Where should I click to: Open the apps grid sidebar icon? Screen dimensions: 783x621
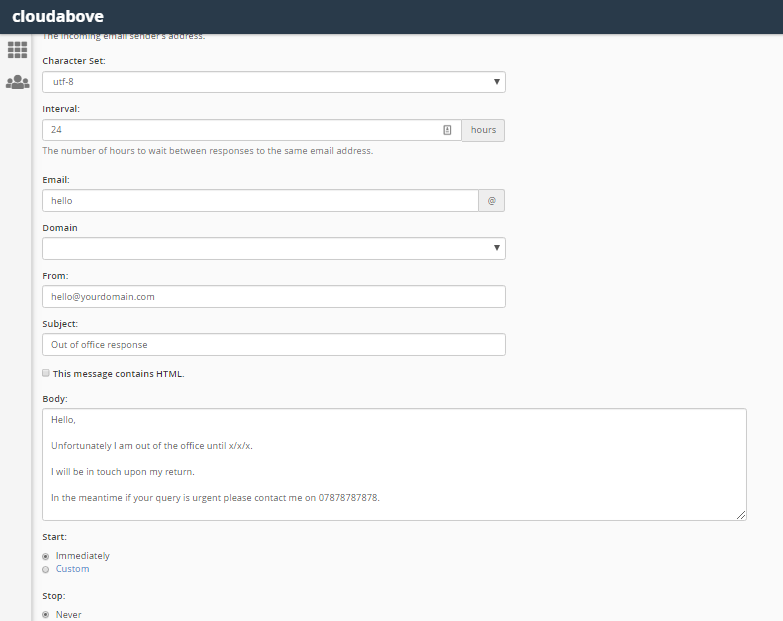tap(17, 50)
